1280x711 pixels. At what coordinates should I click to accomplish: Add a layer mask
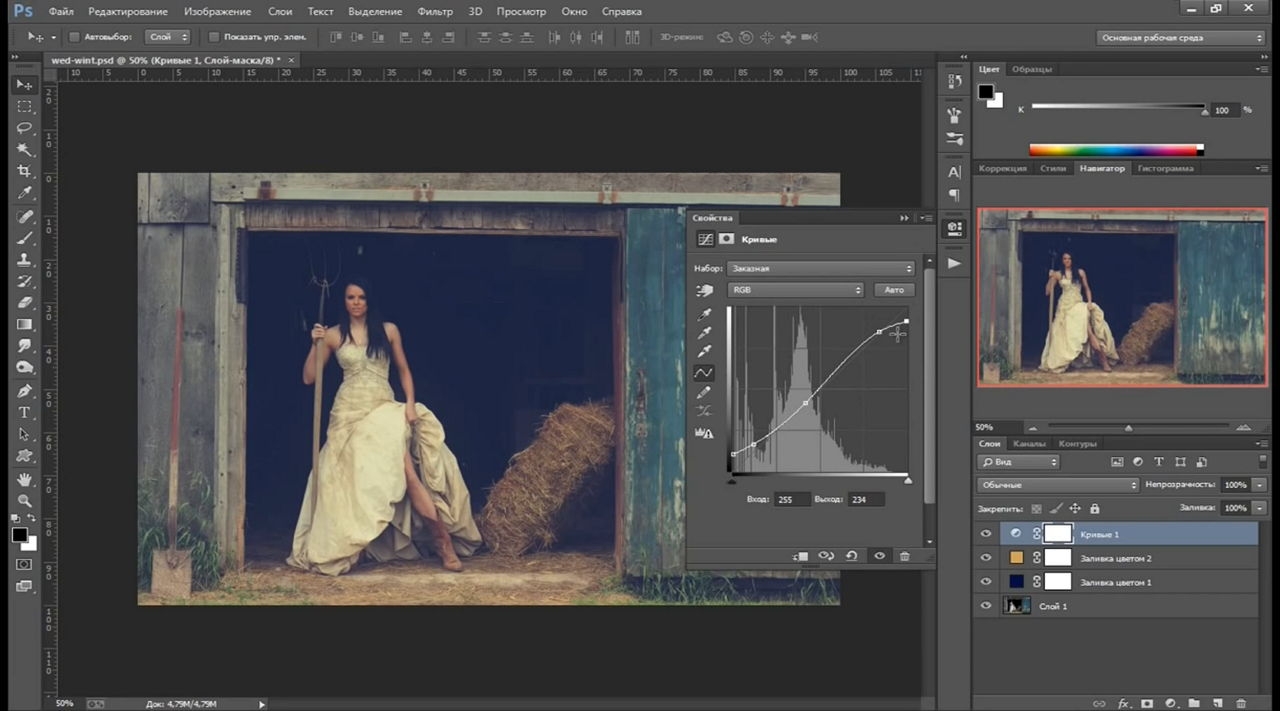coord(1147,703)
